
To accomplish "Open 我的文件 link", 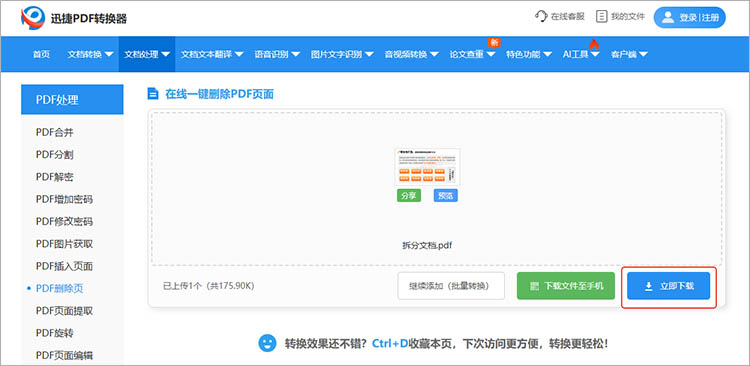I will 621,17.
